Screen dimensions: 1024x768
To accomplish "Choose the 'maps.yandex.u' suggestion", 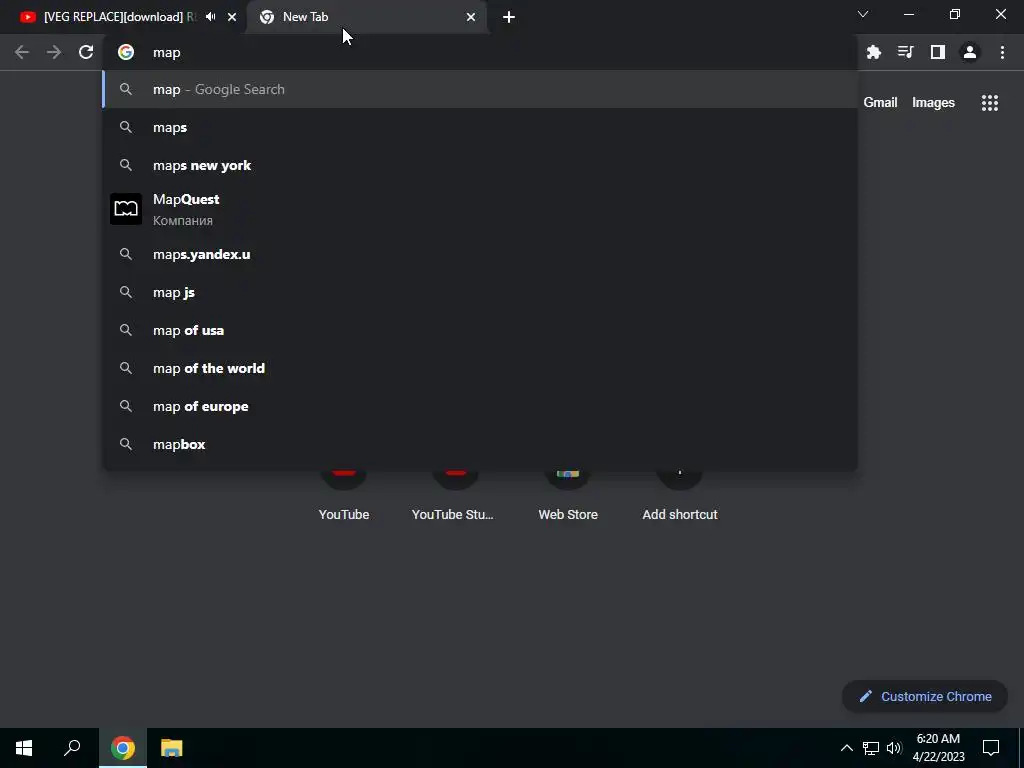I will click(x=480, y=254).
